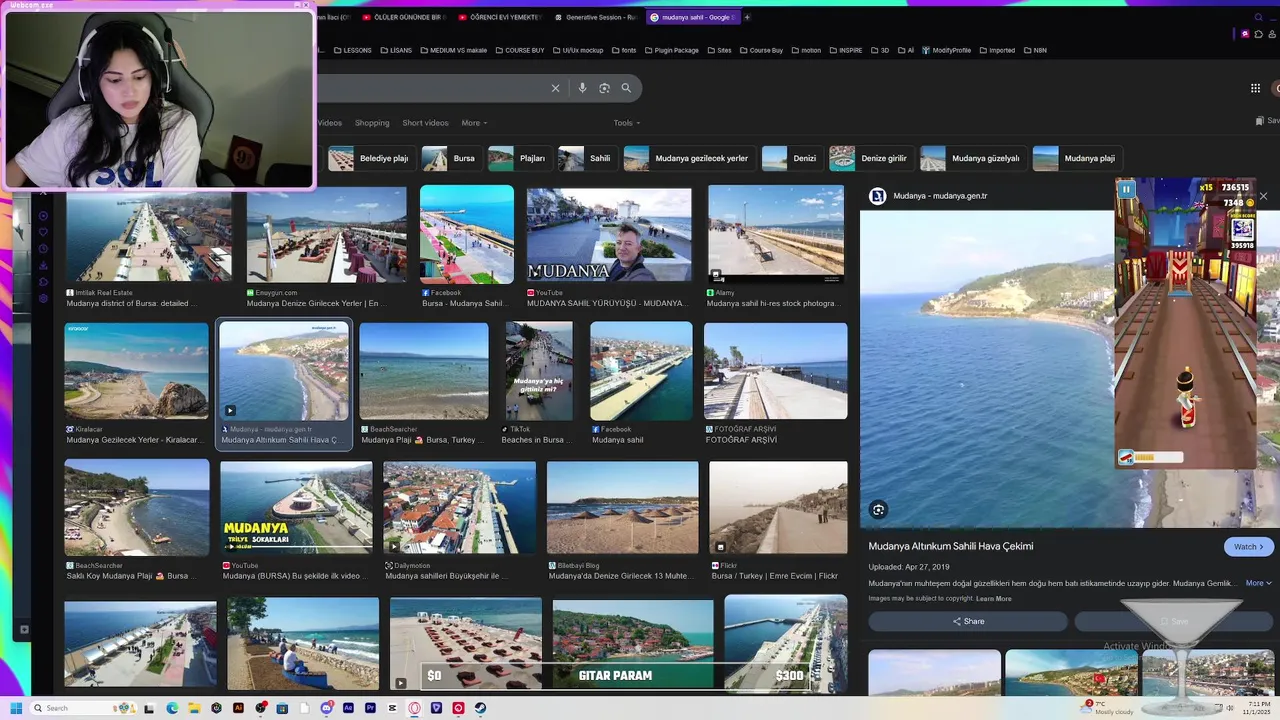Search inside image with Lens icon on preview
The height and width of the screenshot is (720, 1280).
point(878,510)
